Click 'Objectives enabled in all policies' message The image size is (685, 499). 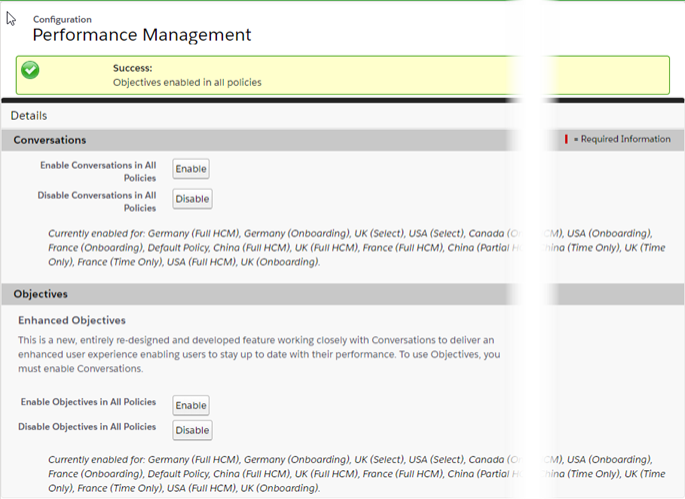pyautogui.click(x=187, y=82)
